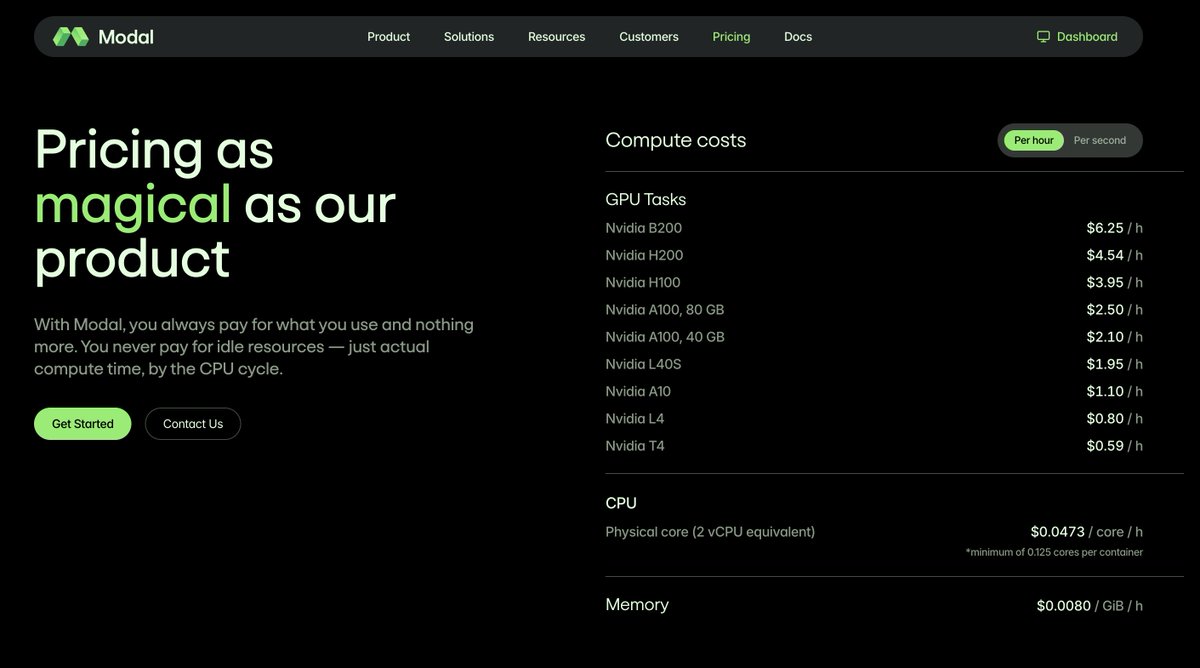Select the Nvidia A100, 80 GB label

click(x=665, y=310)
